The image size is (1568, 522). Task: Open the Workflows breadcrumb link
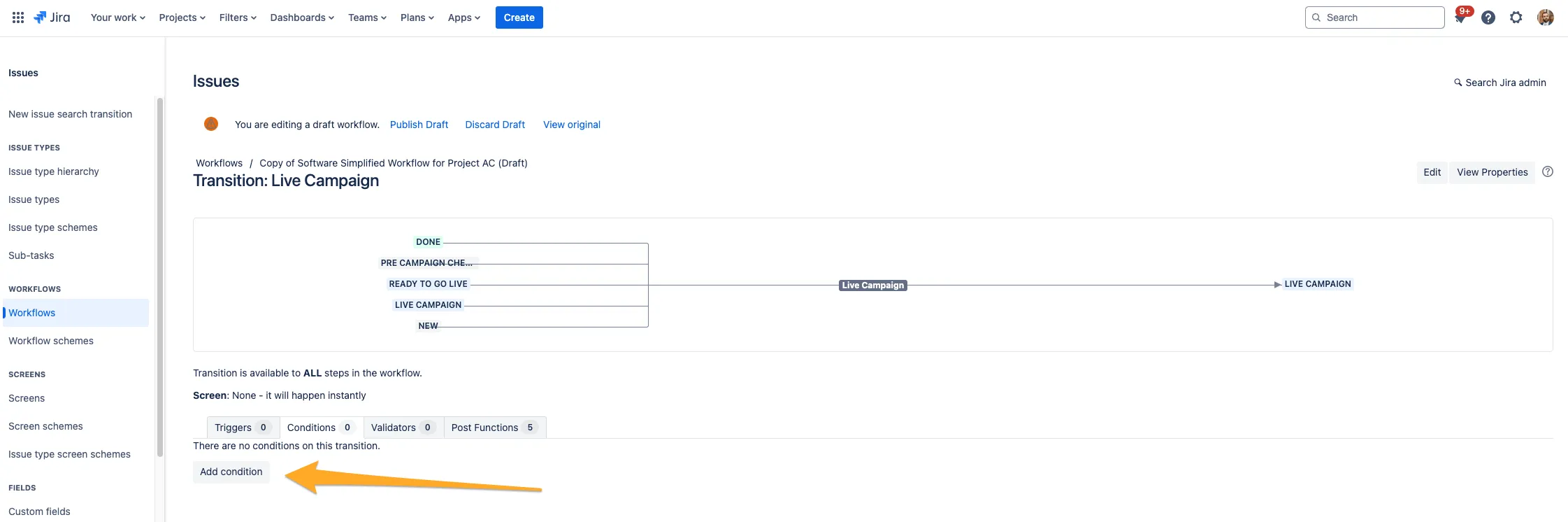[x=219, y=163]
